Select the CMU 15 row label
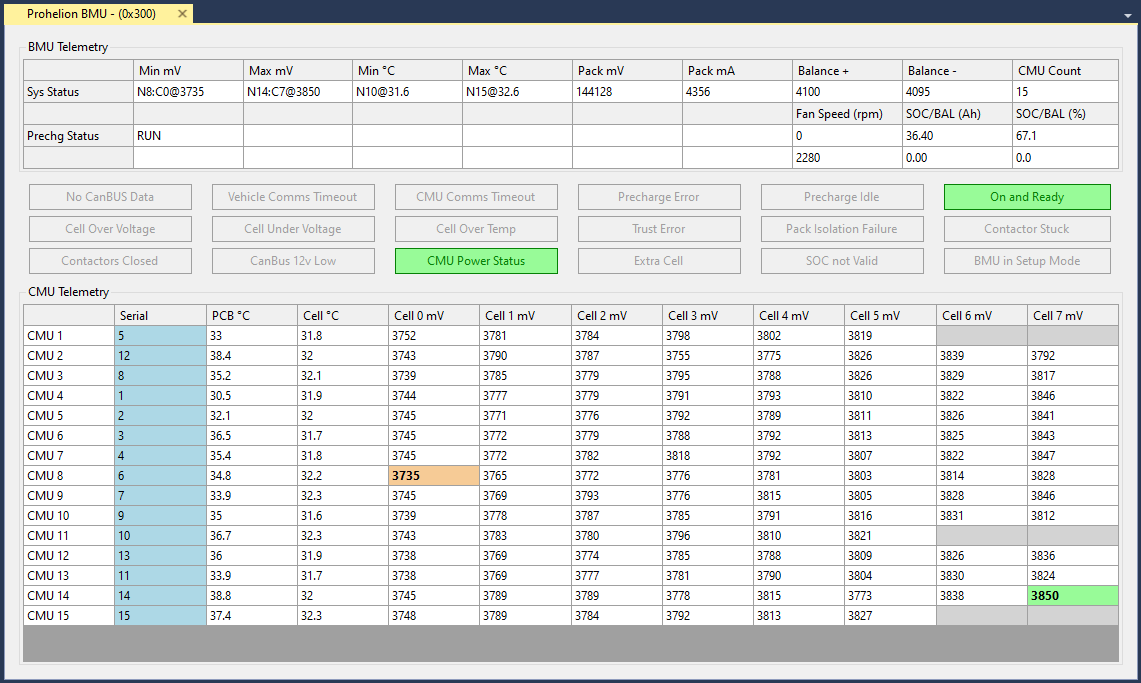 tap(69, 616)
